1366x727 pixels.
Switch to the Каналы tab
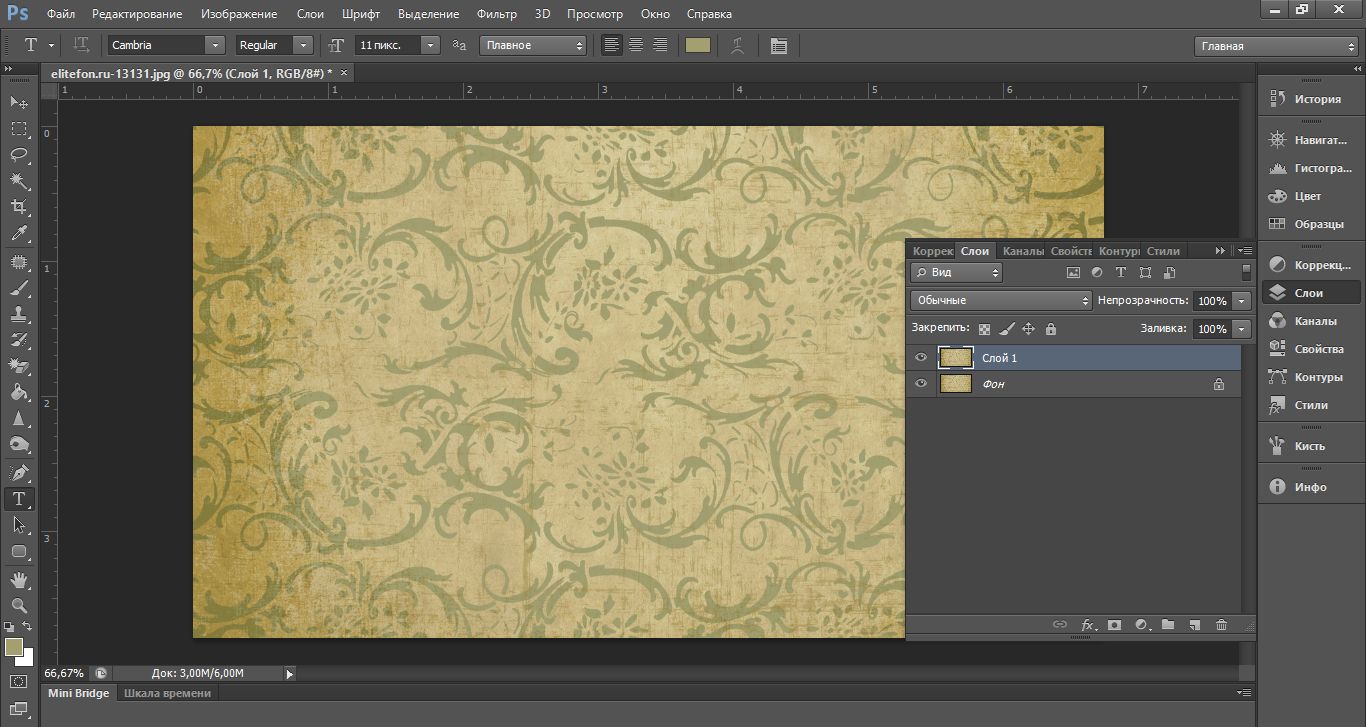click(x=1023, y=251)
